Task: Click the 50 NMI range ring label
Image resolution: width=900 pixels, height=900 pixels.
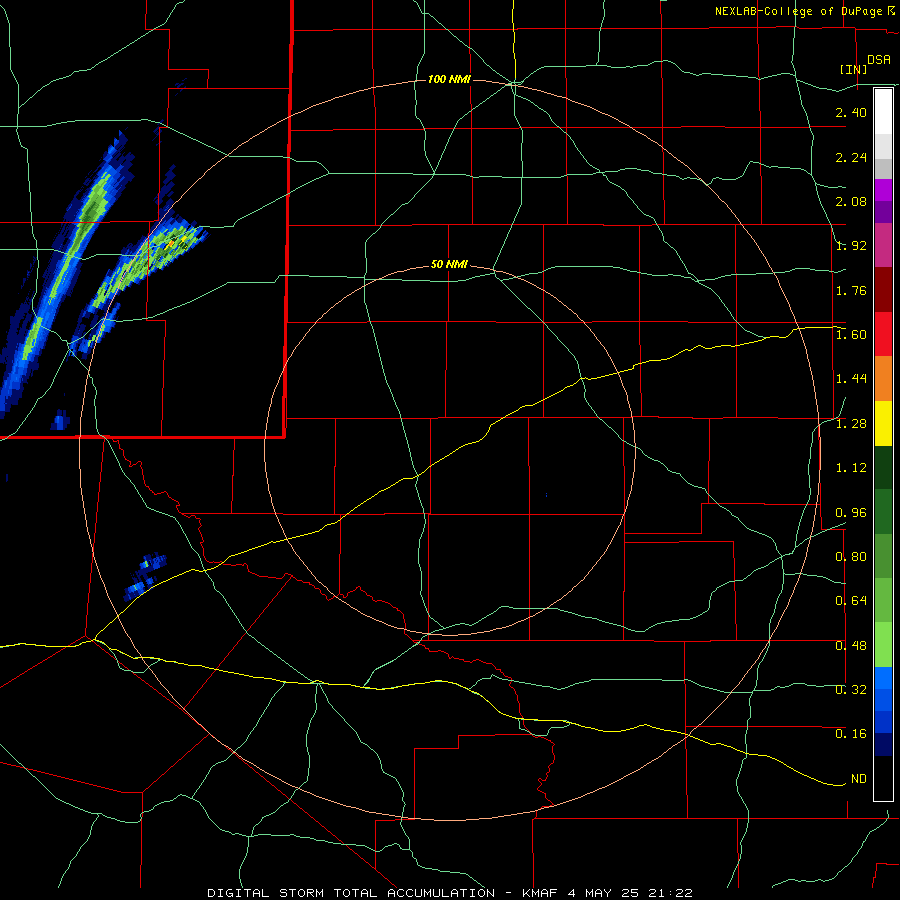Action: click(449, 265)
